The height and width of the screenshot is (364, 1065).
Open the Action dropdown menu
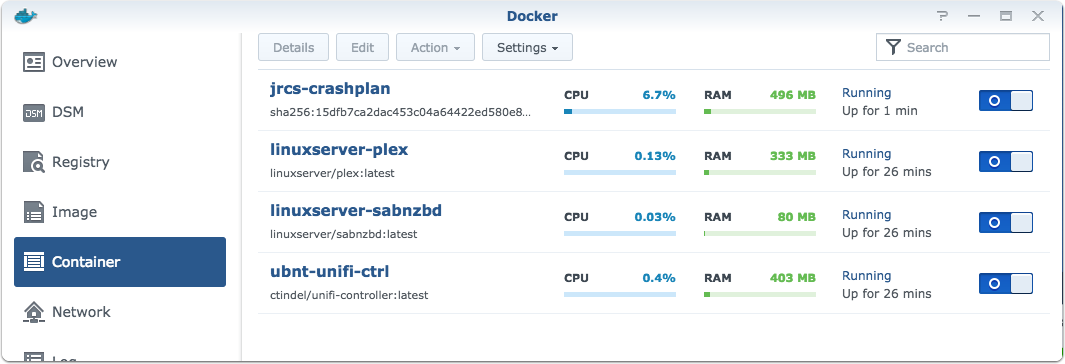[435, 48]
